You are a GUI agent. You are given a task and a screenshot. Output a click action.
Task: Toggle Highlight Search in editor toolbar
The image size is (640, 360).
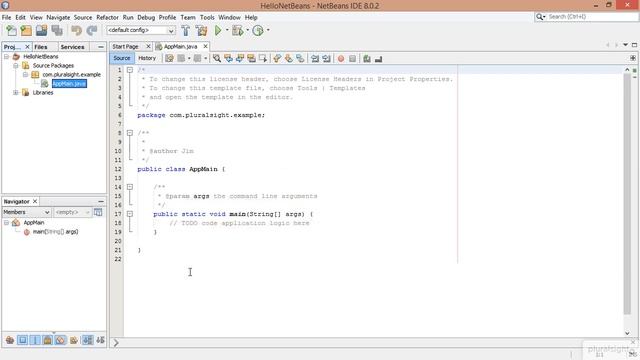point(251,59)
